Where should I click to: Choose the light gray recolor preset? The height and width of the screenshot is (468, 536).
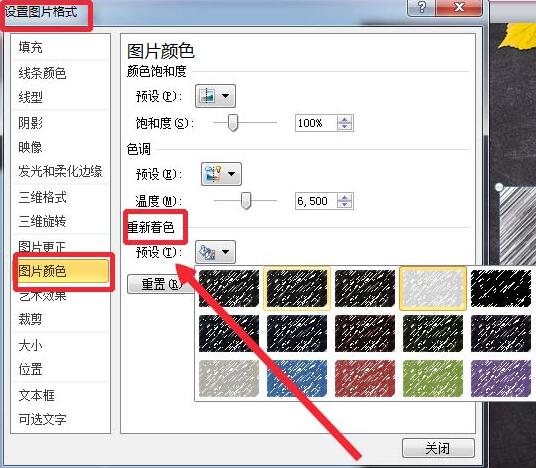point(229,378)
